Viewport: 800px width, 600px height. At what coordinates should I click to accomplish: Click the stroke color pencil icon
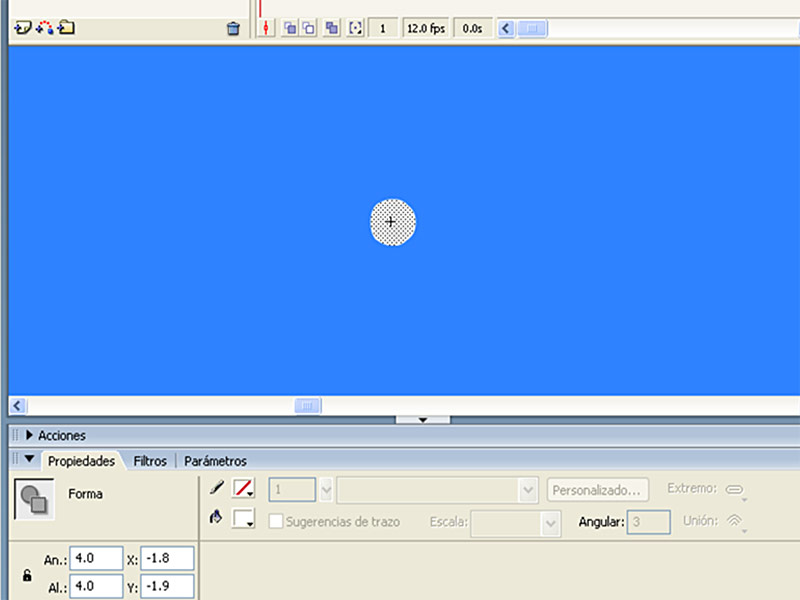tap(216, 489)
